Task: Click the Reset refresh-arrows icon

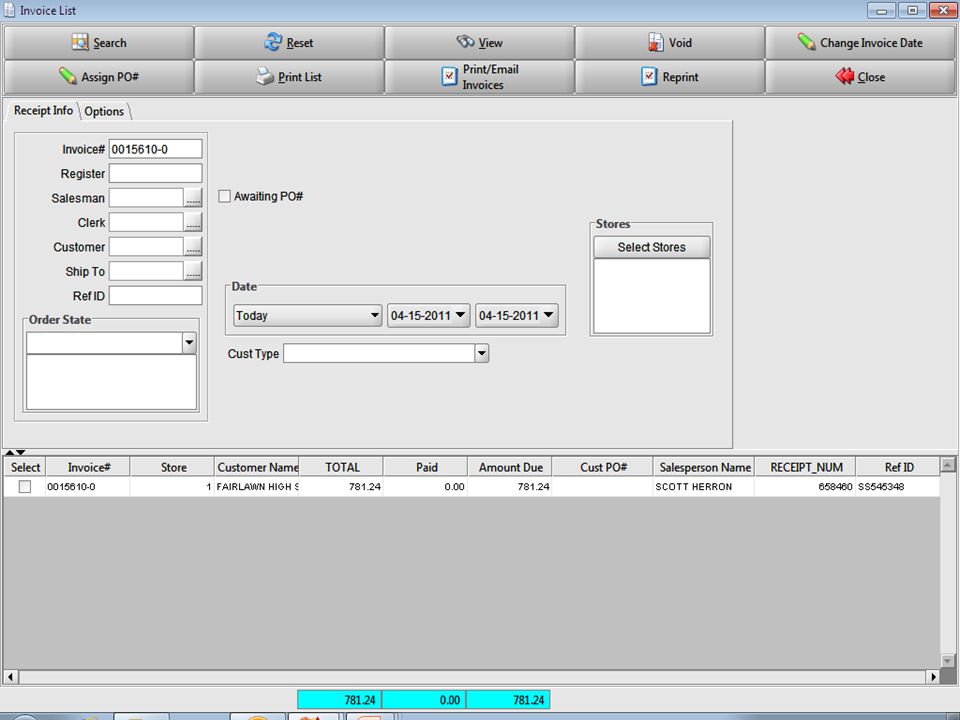Action: (273, 42)
